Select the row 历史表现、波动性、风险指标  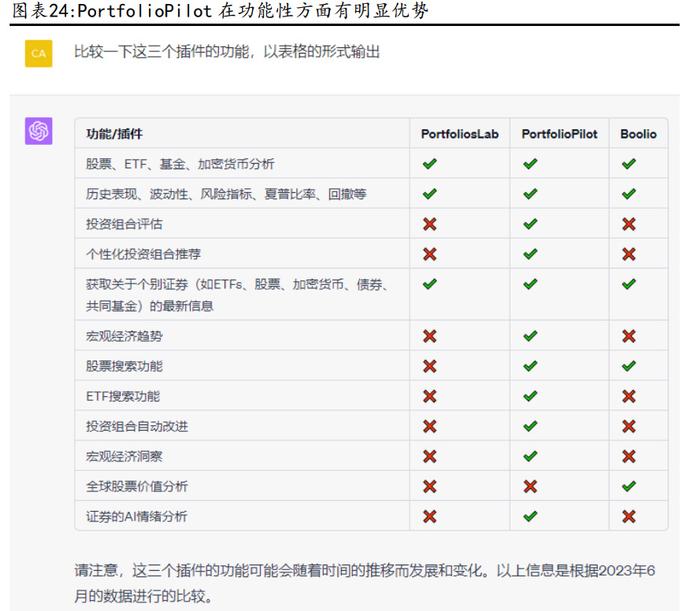(371, 194)
